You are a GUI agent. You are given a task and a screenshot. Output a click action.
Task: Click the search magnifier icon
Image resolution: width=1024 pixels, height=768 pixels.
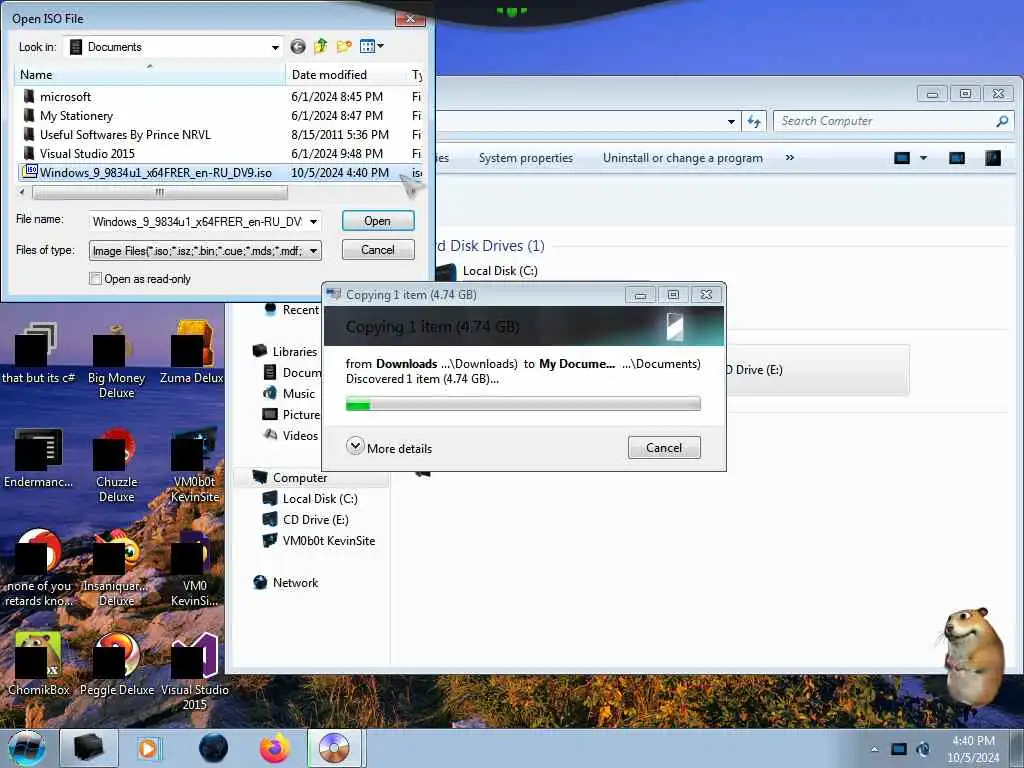pyautogui.click(x=1002, y=121)
